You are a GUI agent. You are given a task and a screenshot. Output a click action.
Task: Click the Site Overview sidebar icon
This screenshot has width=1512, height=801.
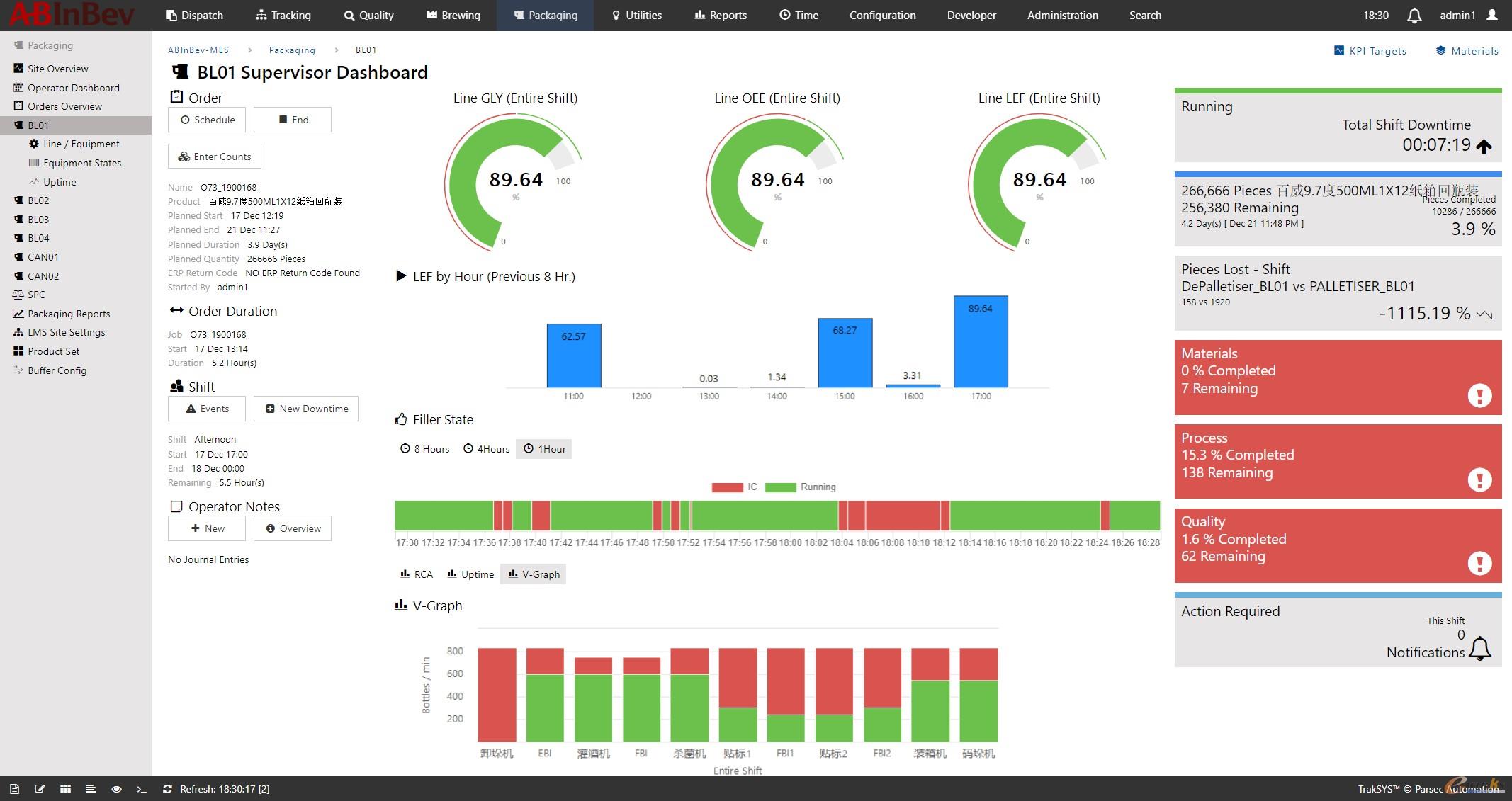click(x=18, y=68)
